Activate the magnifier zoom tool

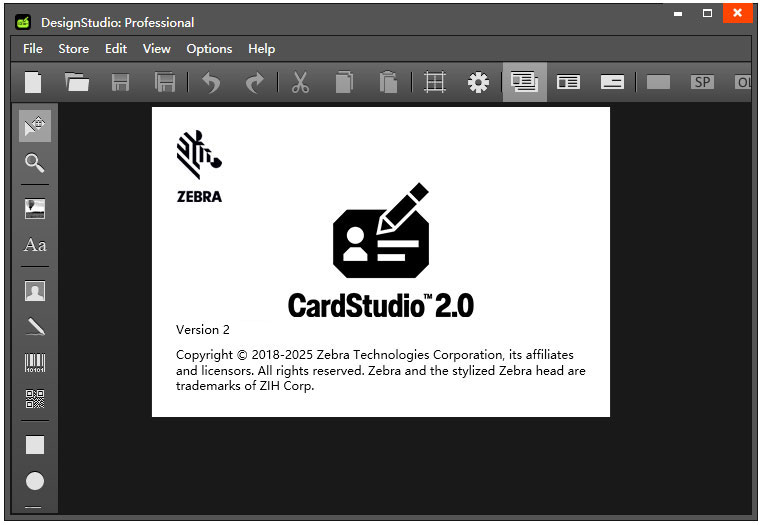coord(35,163)
